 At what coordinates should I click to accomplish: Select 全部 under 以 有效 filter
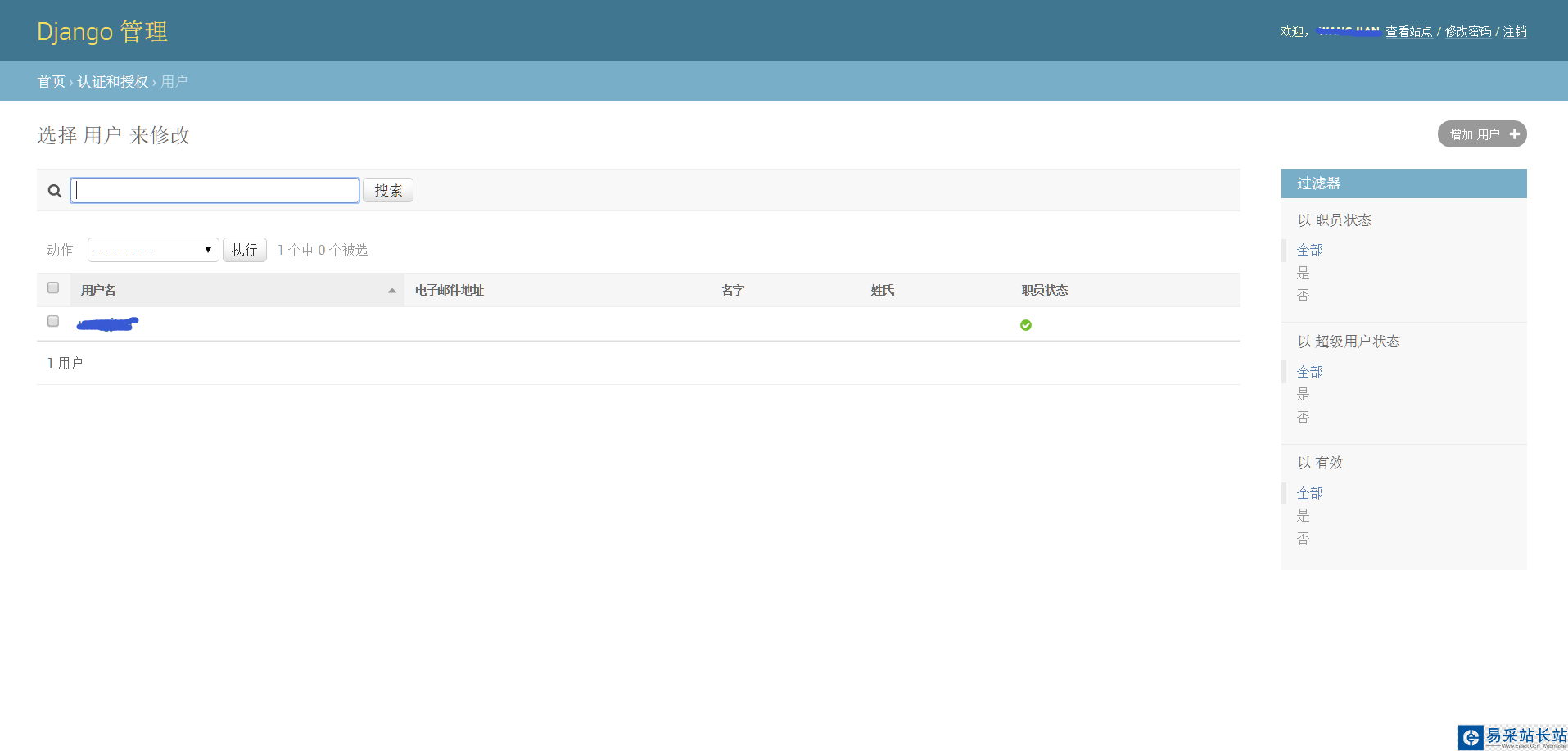coord(1310,493)
